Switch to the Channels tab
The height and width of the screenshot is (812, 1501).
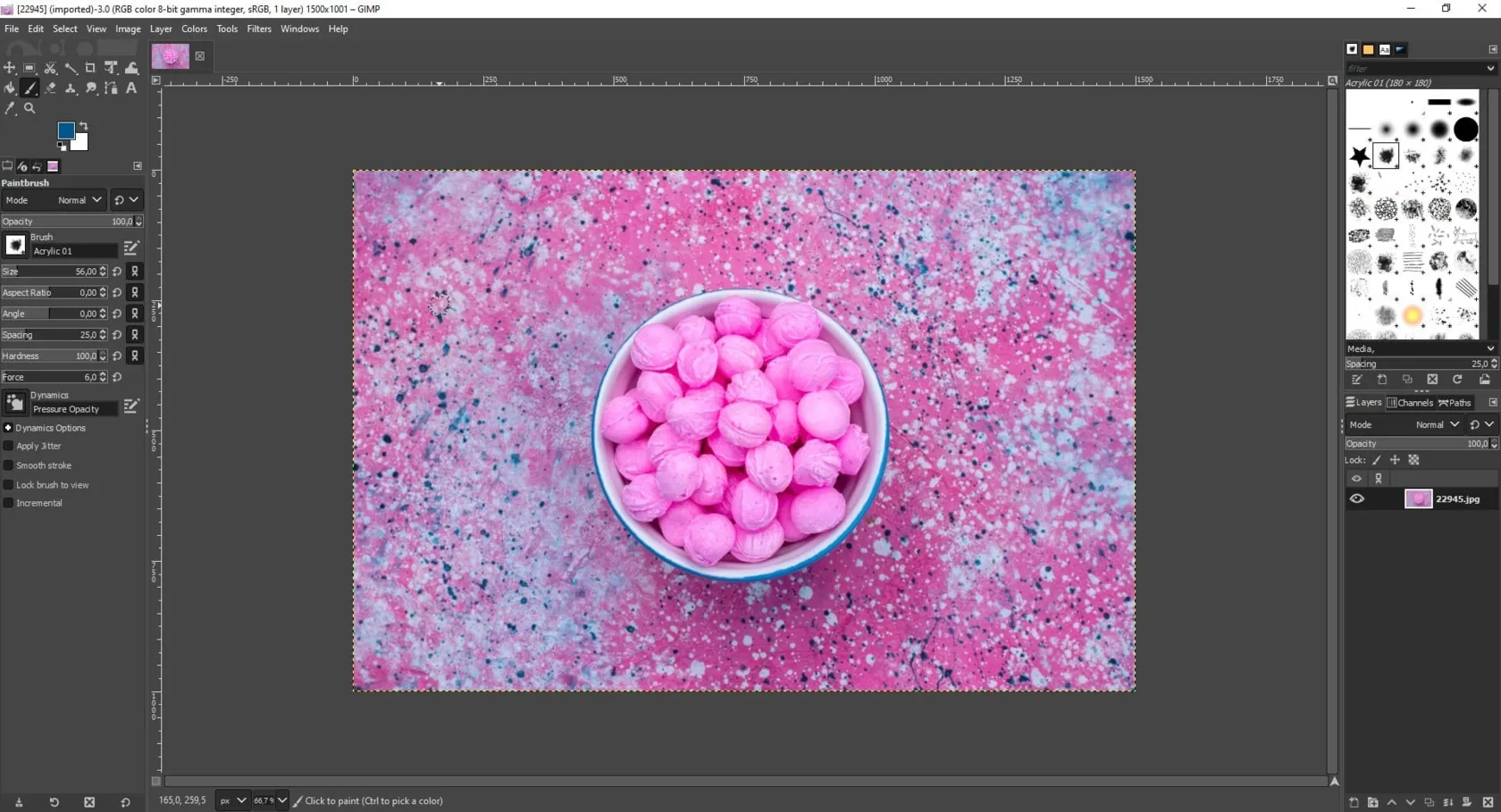[1410, 403]
